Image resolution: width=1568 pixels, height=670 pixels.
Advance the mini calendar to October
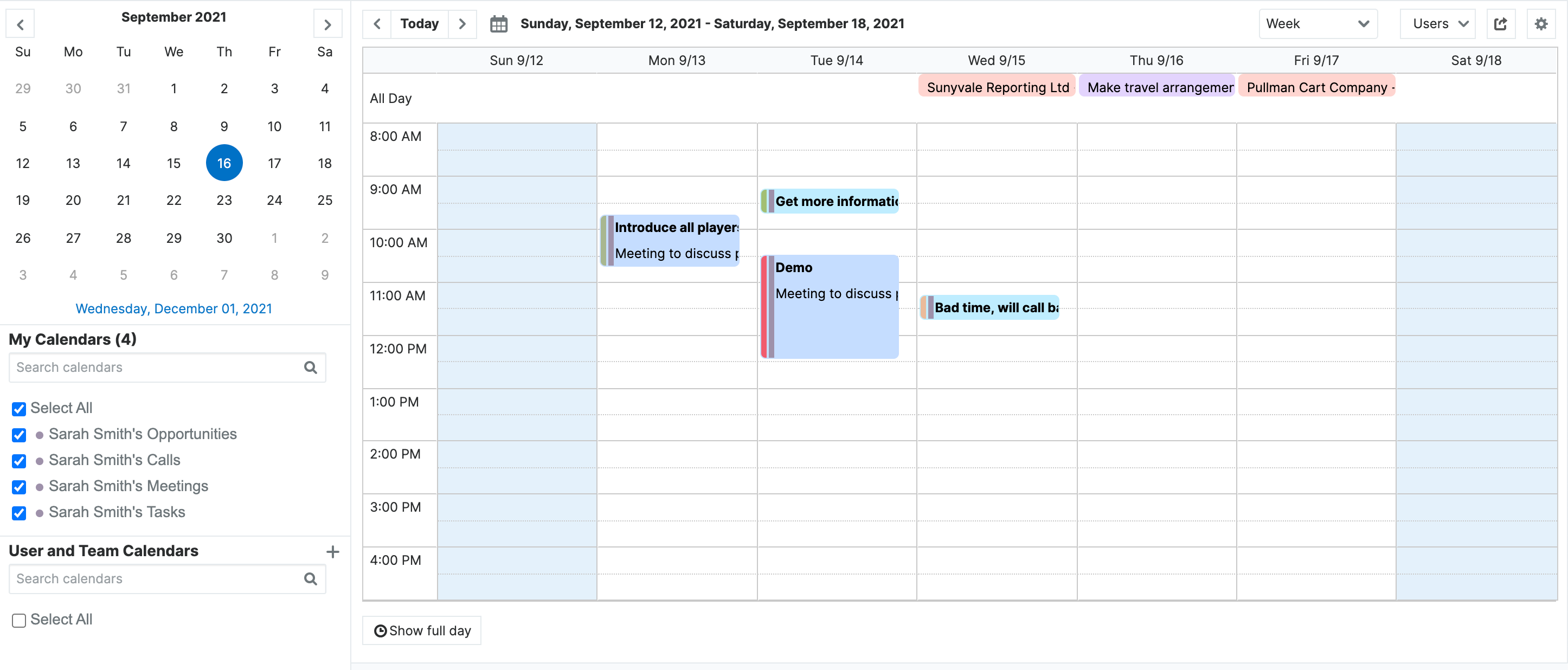pyautogui.click(x=328, y=24)
